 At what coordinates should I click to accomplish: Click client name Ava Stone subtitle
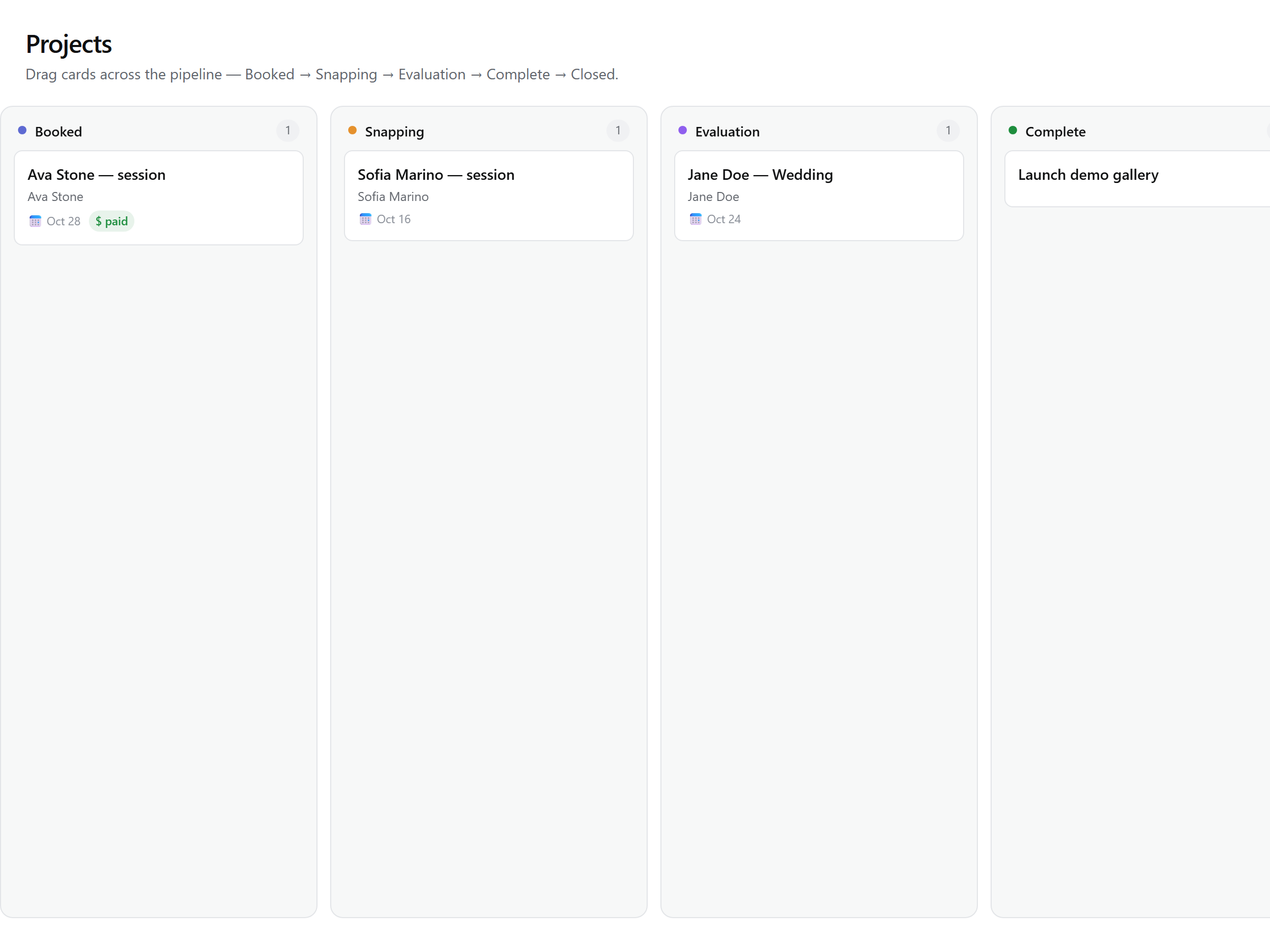point(56,197)
